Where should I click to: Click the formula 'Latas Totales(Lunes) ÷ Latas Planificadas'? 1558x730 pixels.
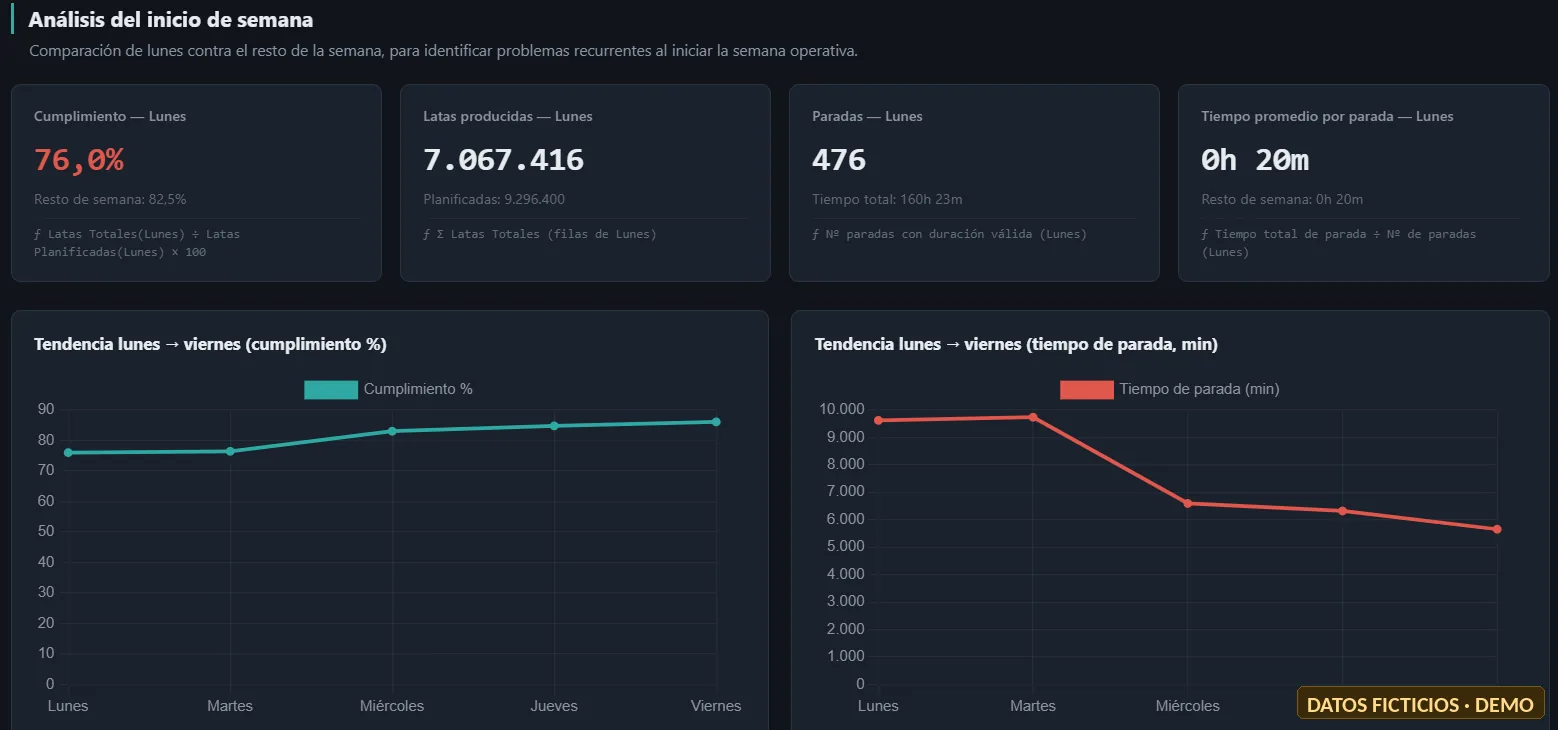coord(137,243)
